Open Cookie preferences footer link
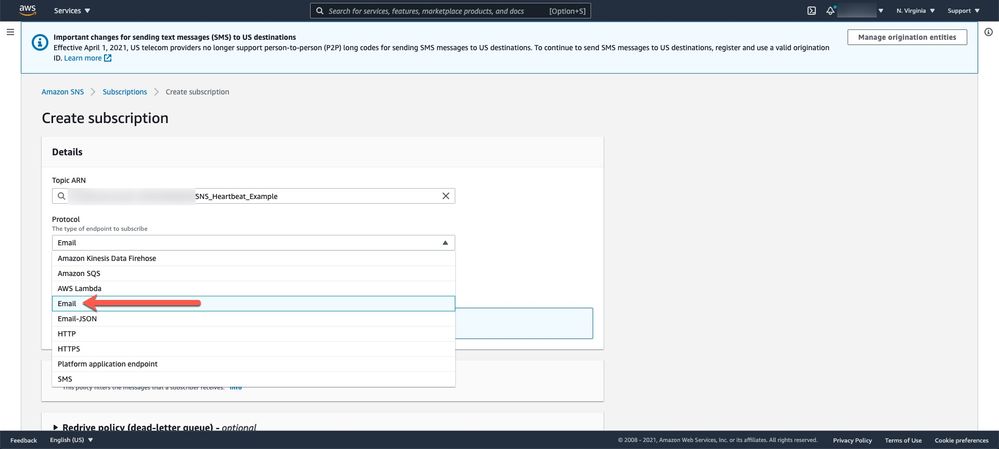Screen dimensions: 999x449 961,440
